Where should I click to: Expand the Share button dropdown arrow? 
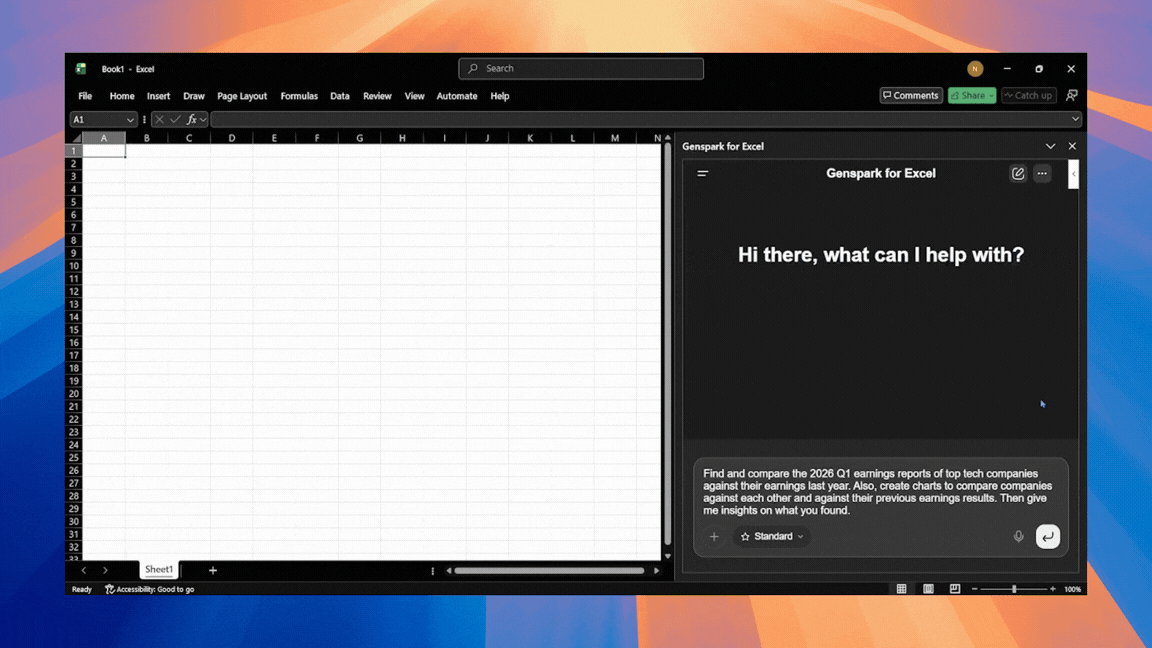(x=991, y=96)
